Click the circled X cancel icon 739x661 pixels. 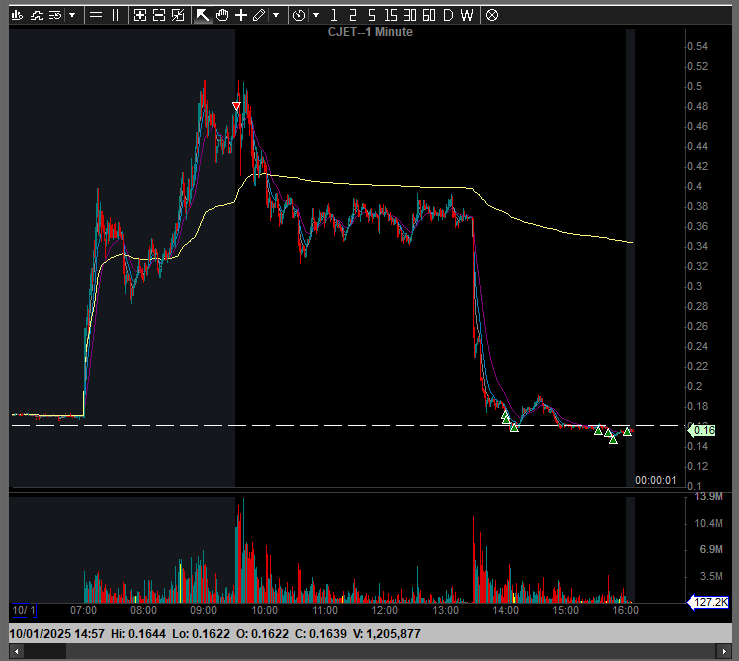[492, 16]
